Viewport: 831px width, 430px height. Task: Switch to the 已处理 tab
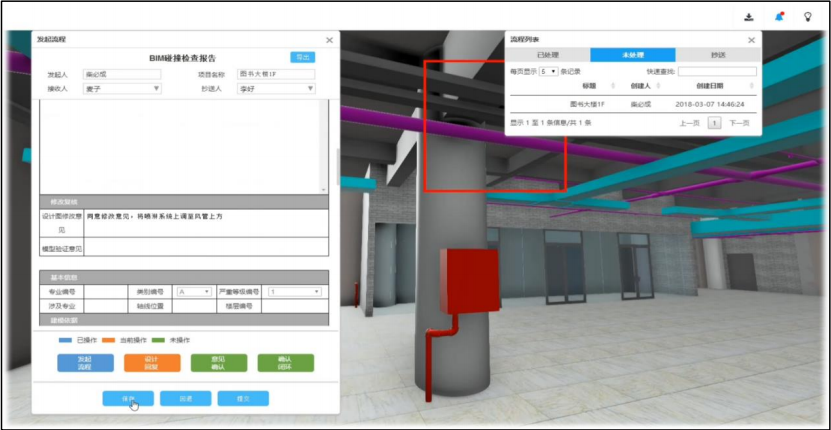[547, 55]
